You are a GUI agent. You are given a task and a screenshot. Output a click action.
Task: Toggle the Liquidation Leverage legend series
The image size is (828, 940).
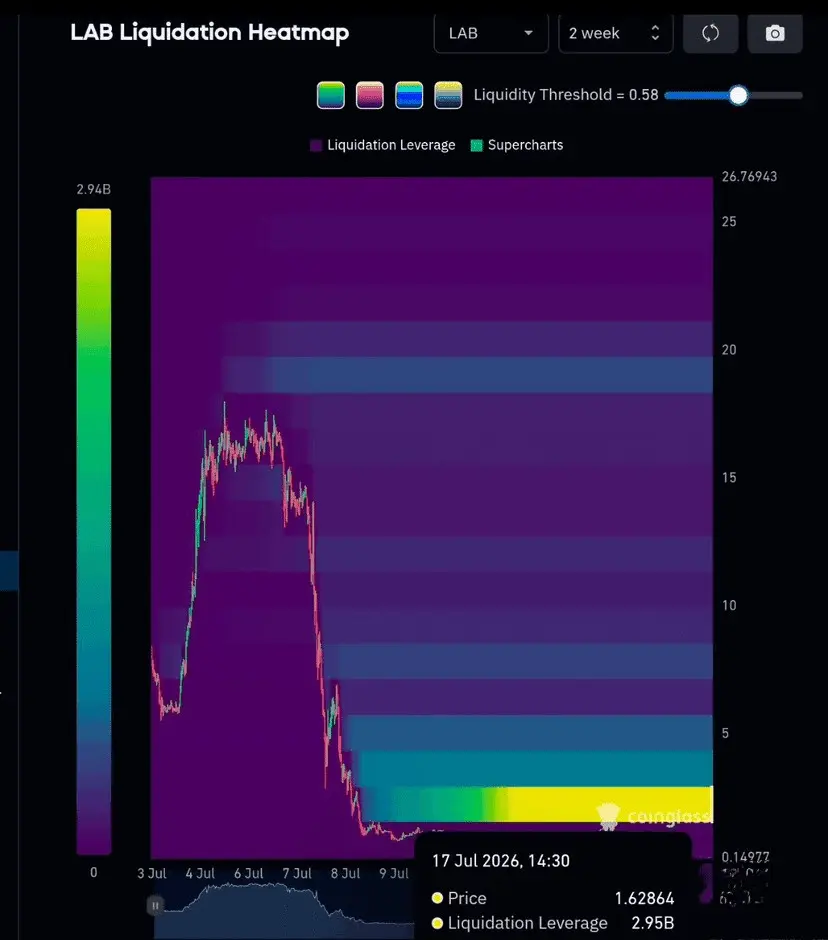click(x=383, y=145)
